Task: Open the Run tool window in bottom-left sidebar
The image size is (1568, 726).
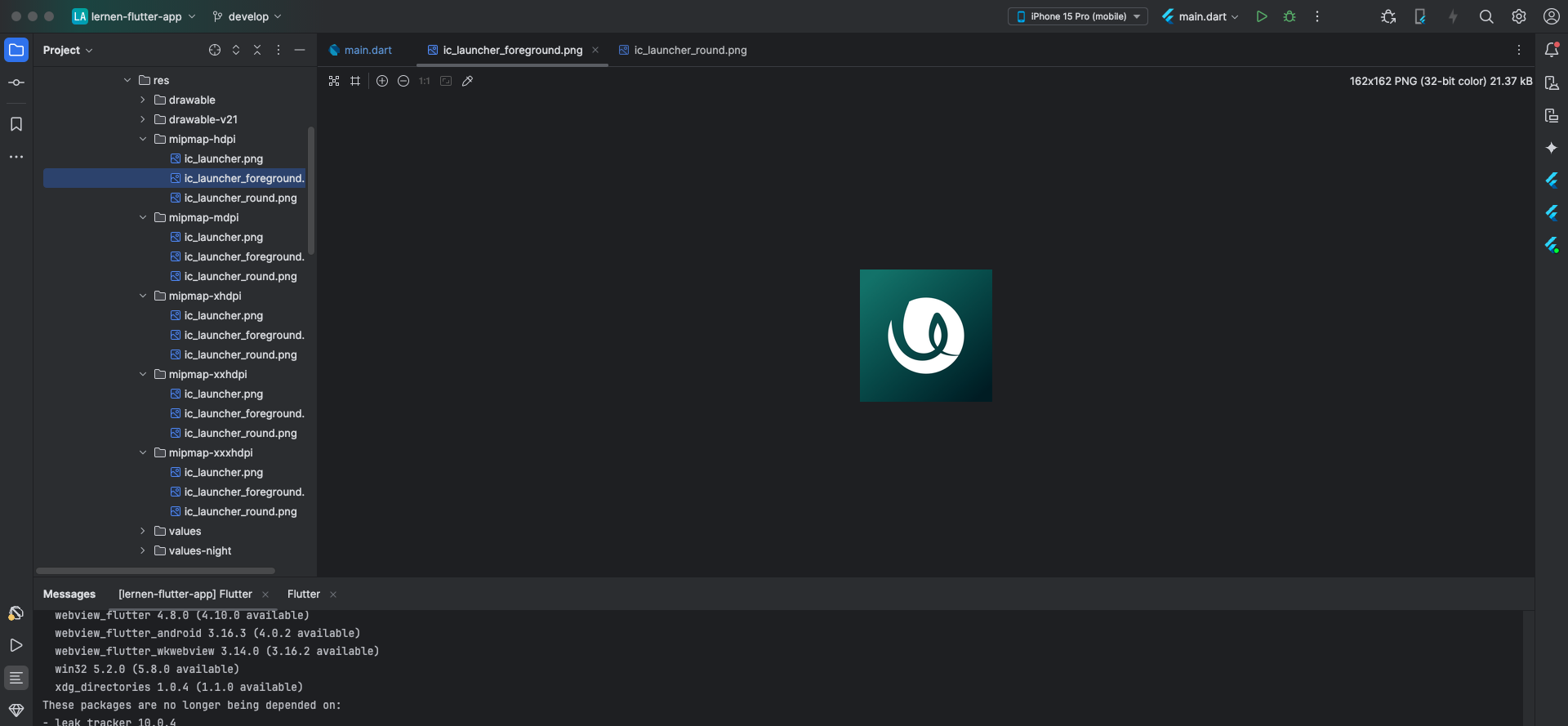Action: 16,645
